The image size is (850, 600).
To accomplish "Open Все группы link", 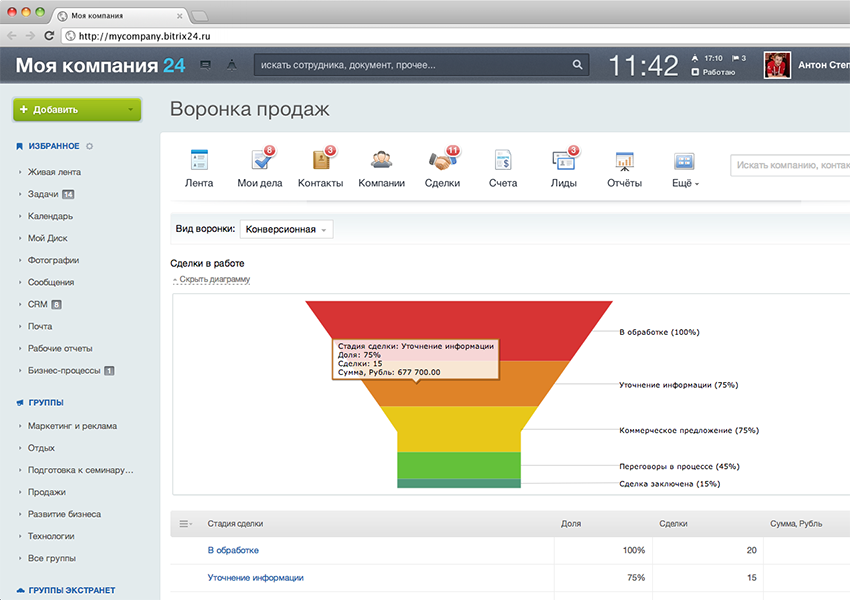I will point(51,558).
